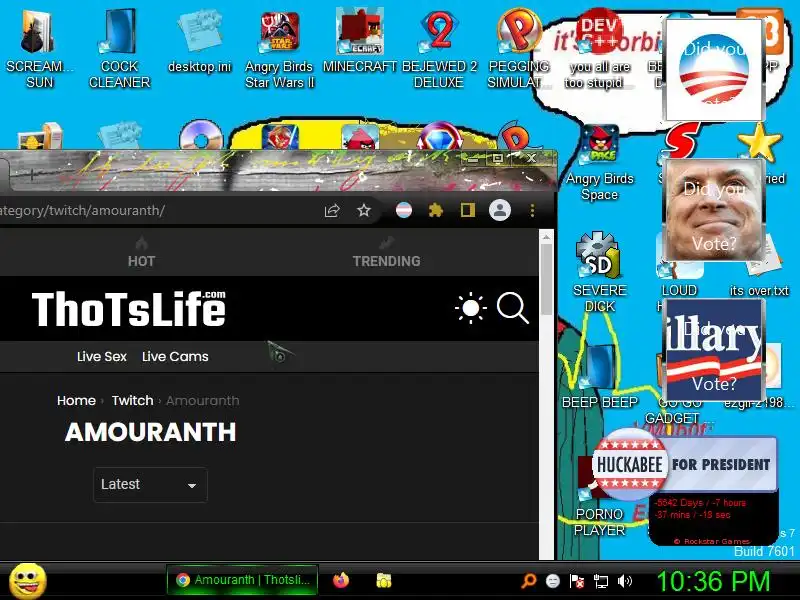Viewport: 800px width, 600px height.
Task: Go to Twitch breadcrumb link
Action: click(132, 401)
